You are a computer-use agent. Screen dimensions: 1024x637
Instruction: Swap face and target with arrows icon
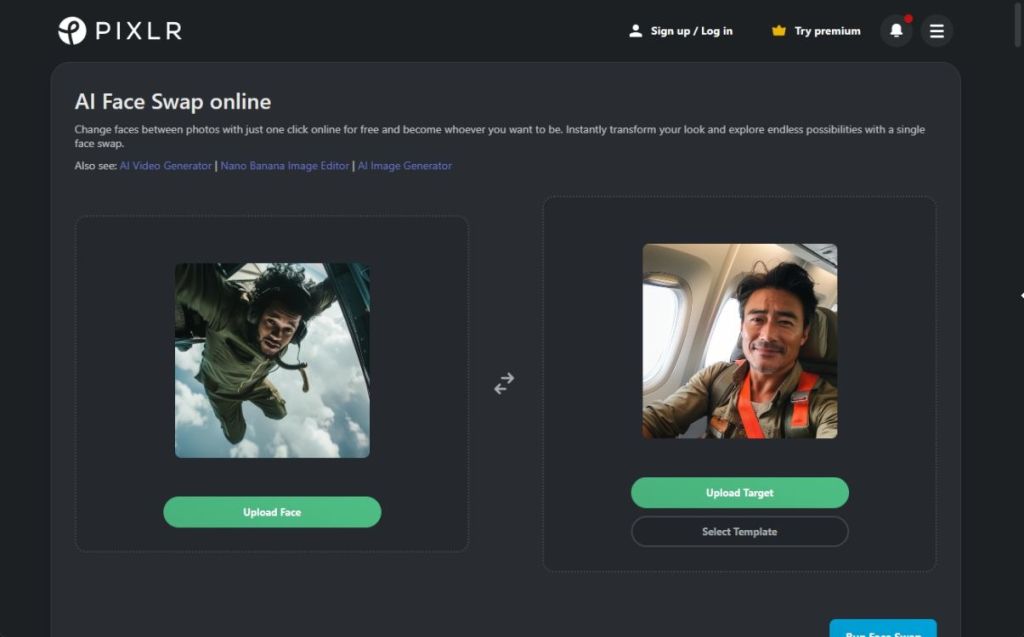click(504, 383)
